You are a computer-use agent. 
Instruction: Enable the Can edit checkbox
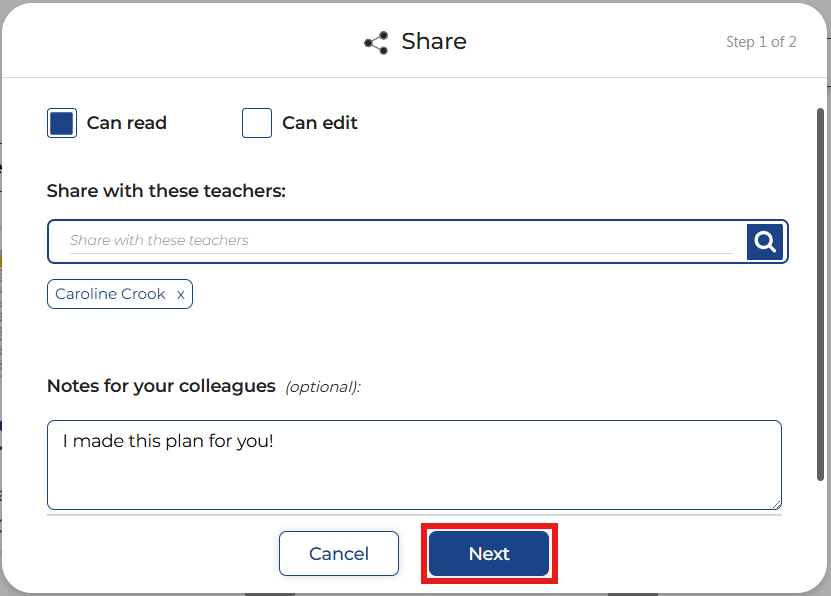pyautogui.click(x=257, y=123)
